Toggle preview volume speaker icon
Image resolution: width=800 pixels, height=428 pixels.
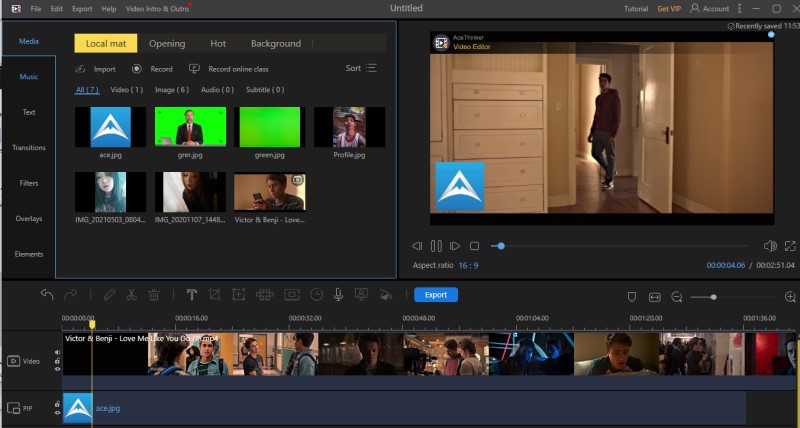pos(770,246)
